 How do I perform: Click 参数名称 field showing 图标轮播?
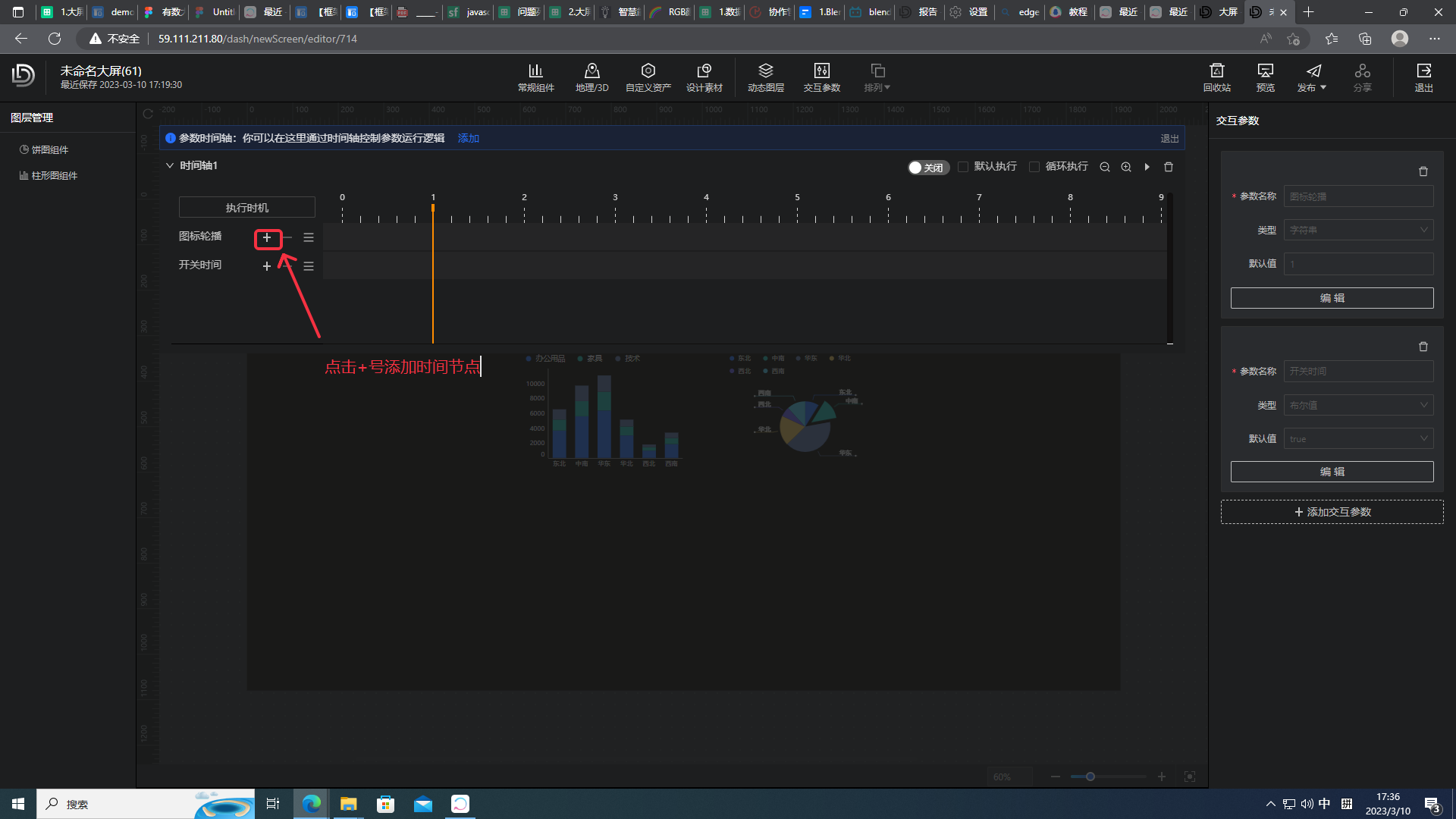click(x=1358, y=196)
